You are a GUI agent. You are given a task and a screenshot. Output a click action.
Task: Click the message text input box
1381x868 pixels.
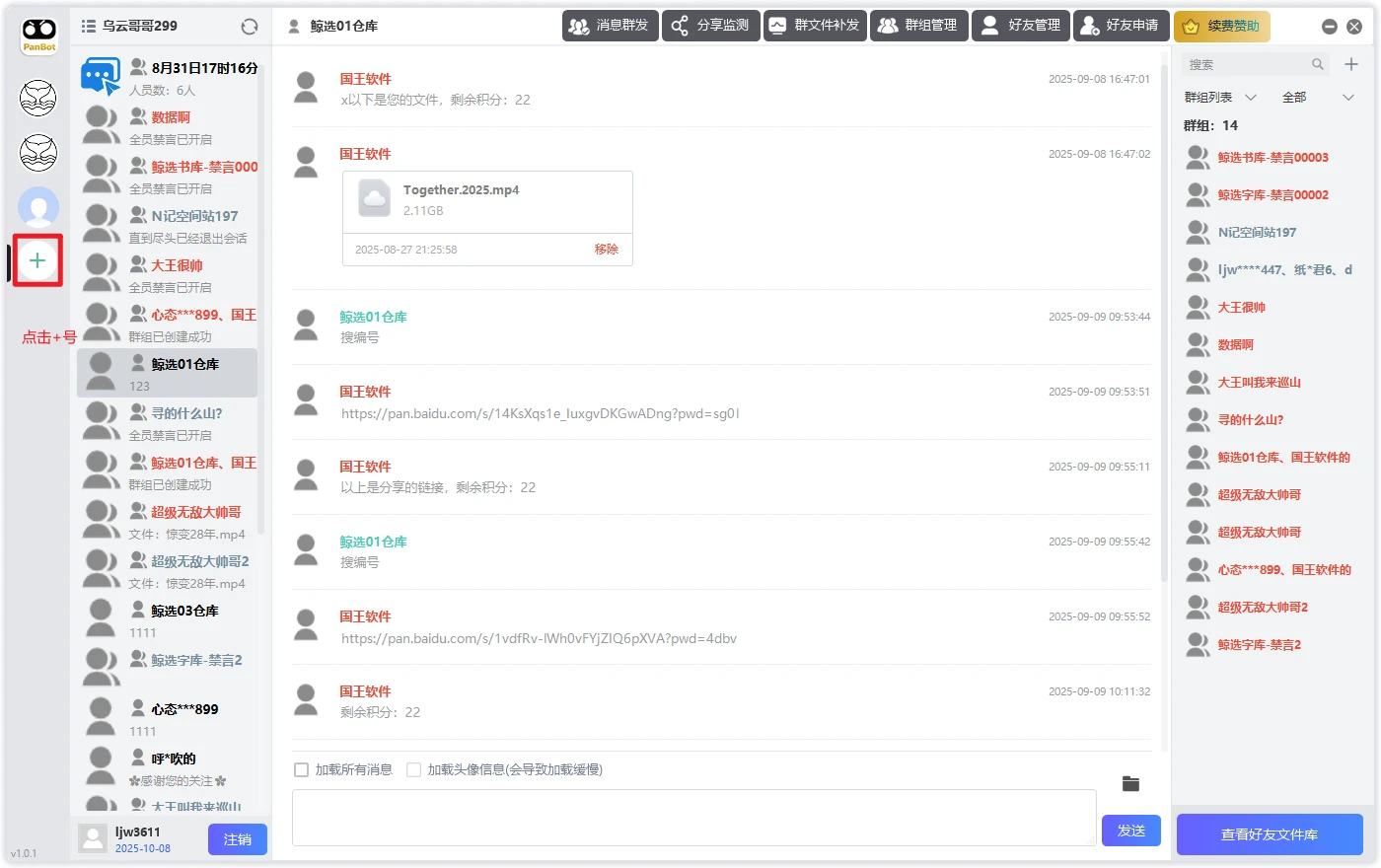click(693, 817)
